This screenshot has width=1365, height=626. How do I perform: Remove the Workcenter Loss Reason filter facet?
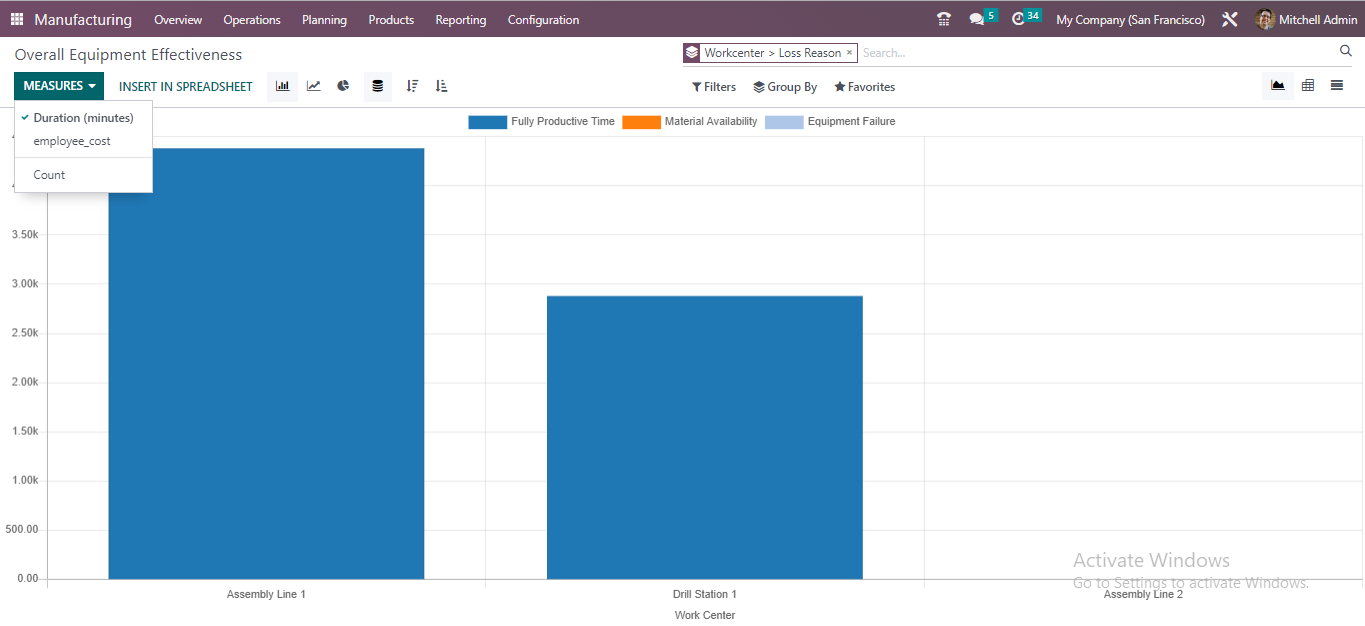[850, 52]
